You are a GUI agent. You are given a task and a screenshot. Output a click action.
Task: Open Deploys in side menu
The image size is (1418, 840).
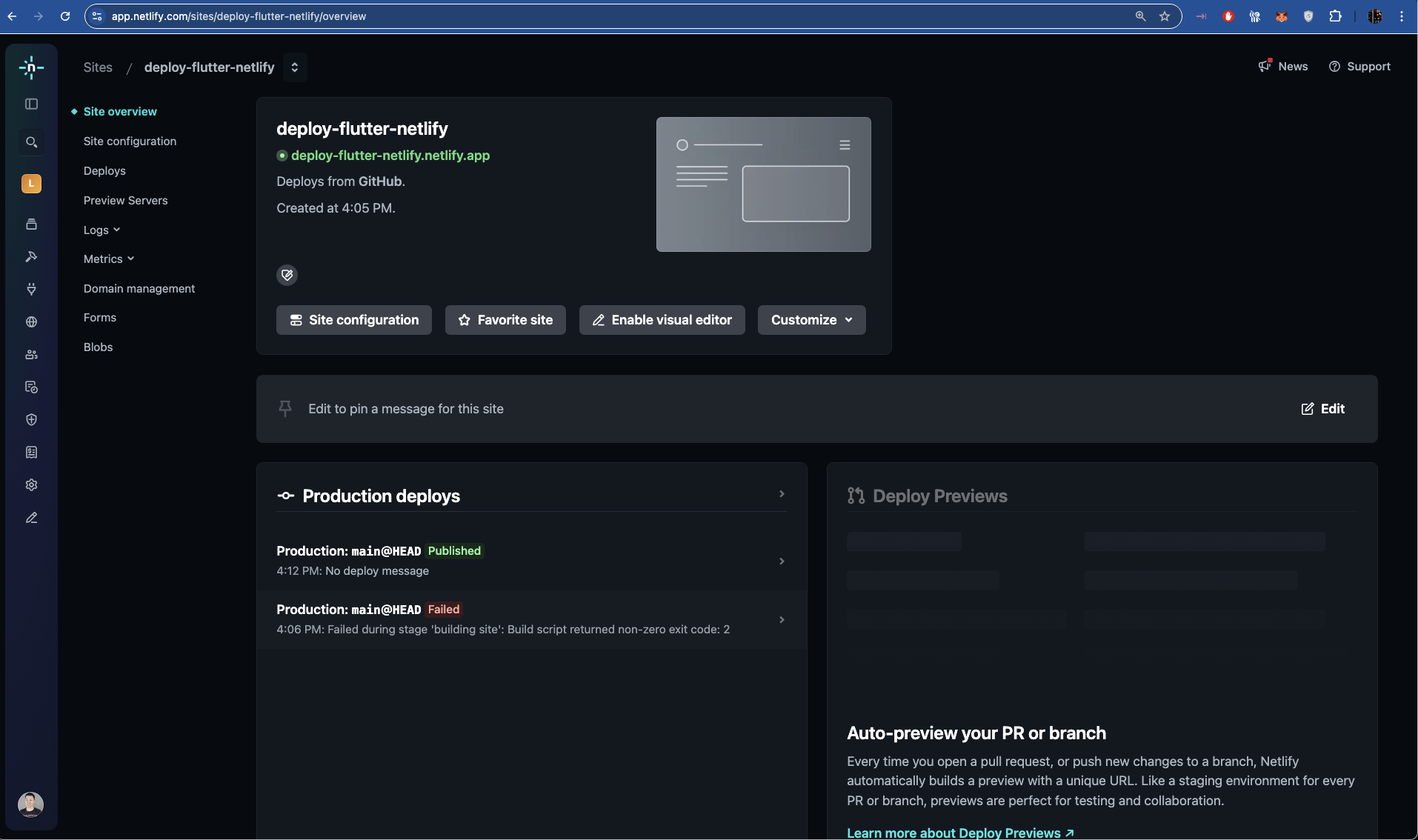click(x=104, y=171)
